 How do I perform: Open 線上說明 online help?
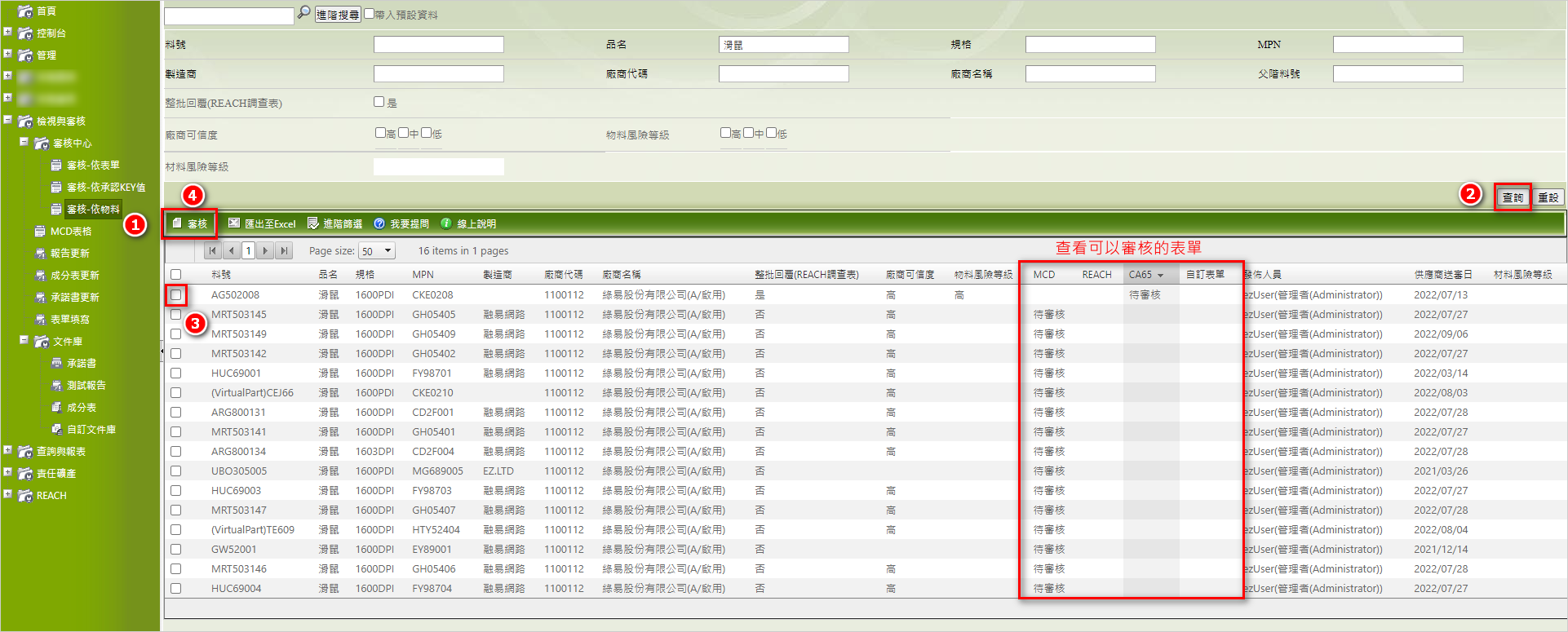click(468, 223)
